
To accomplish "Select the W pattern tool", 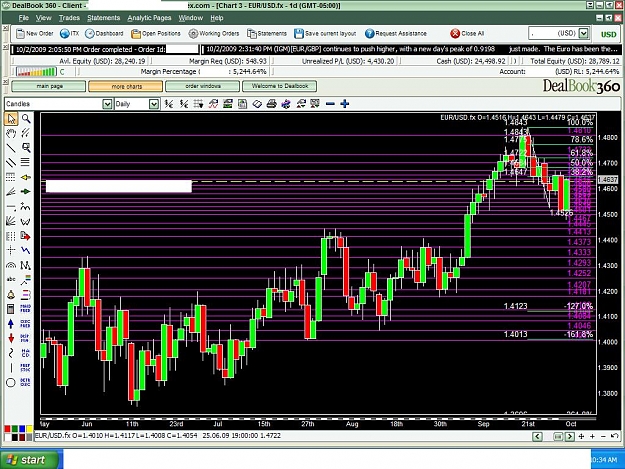I will tap(26, 221).
